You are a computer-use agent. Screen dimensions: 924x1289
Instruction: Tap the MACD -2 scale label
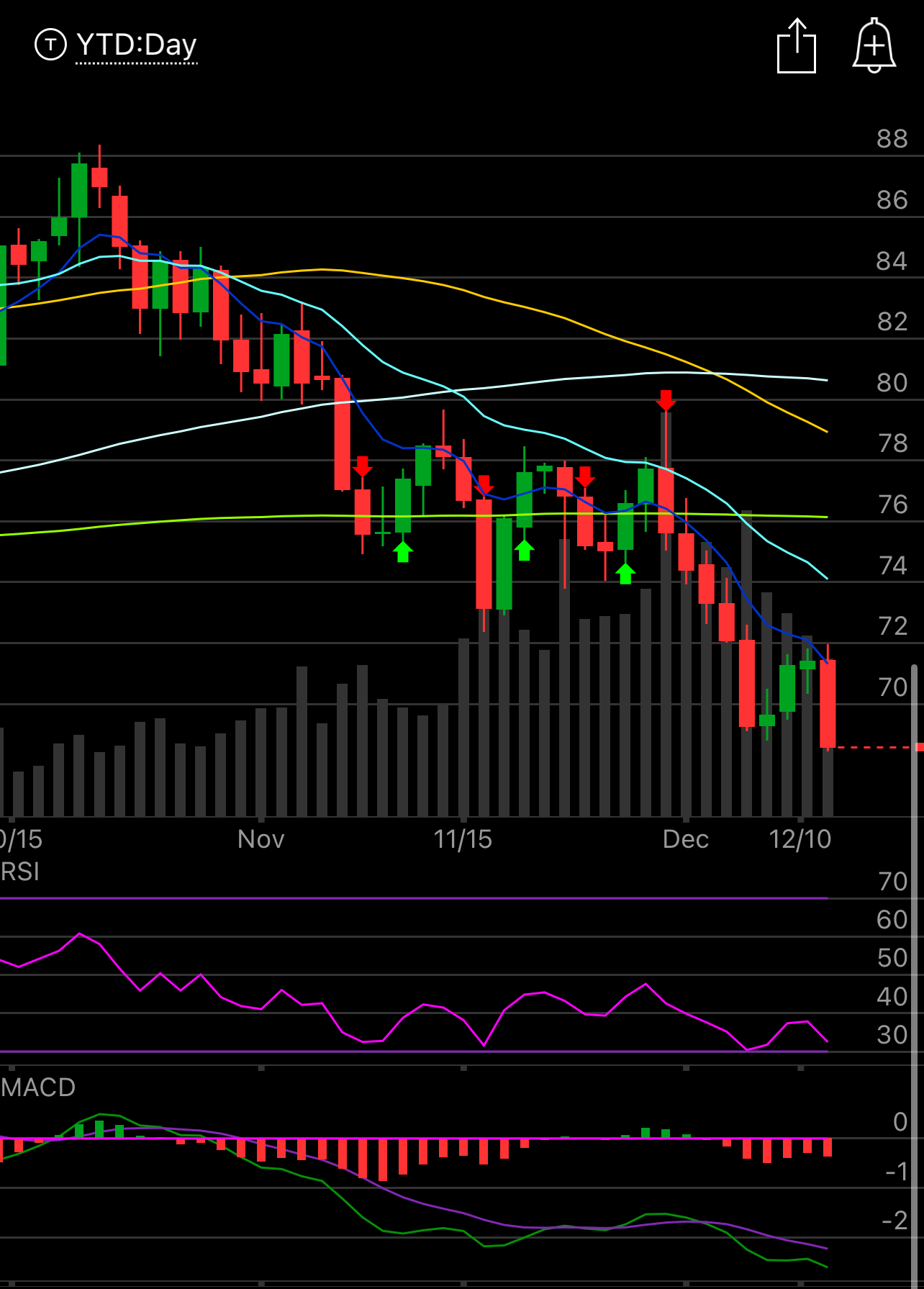(x=895, y=1221)
